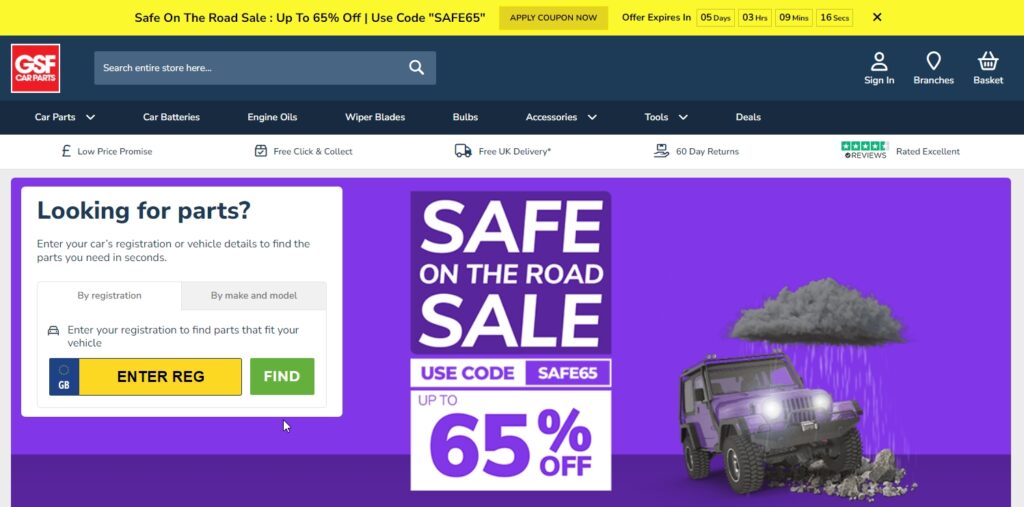Select the By registration tab

109,295
